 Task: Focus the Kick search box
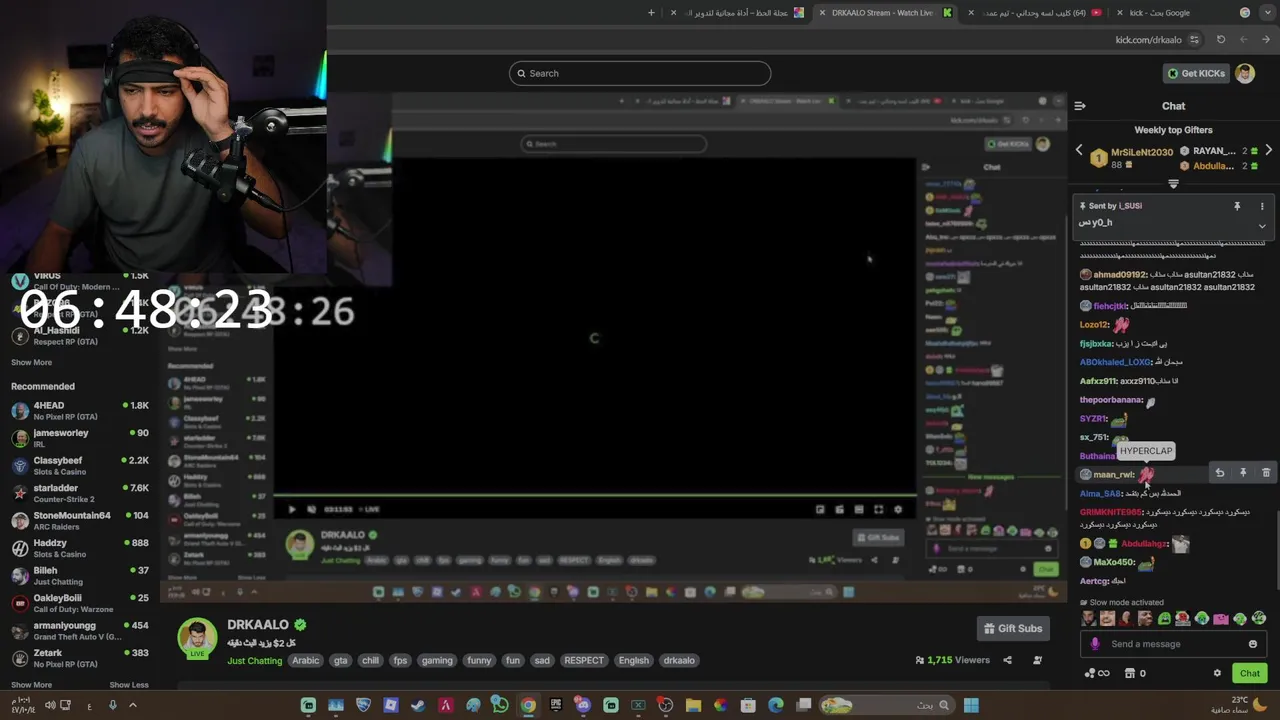click(x=640, y=73)
